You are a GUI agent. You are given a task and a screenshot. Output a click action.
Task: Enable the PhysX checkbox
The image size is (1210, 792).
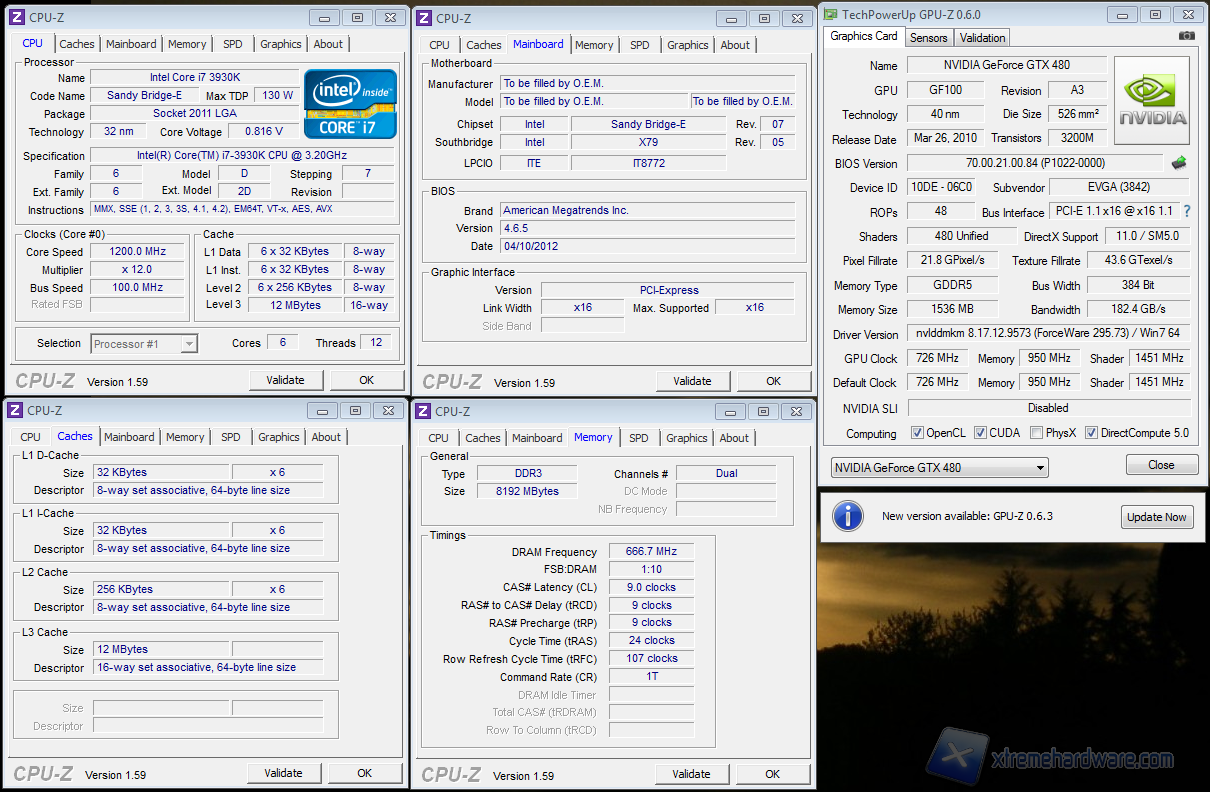click(x=1036, y=434)
